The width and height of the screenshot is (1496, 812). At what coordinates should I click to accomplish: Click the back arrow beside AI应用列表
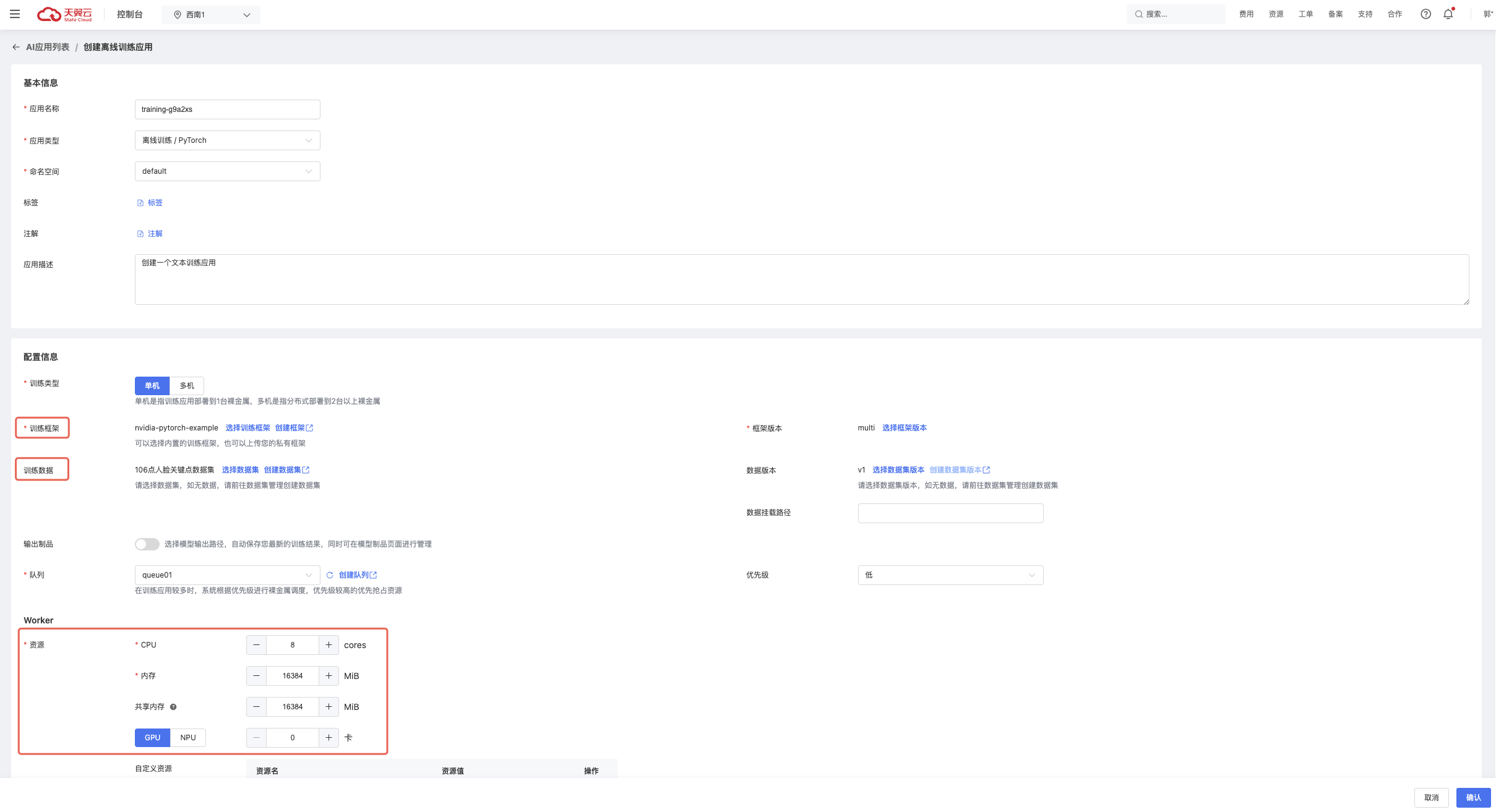16,47
